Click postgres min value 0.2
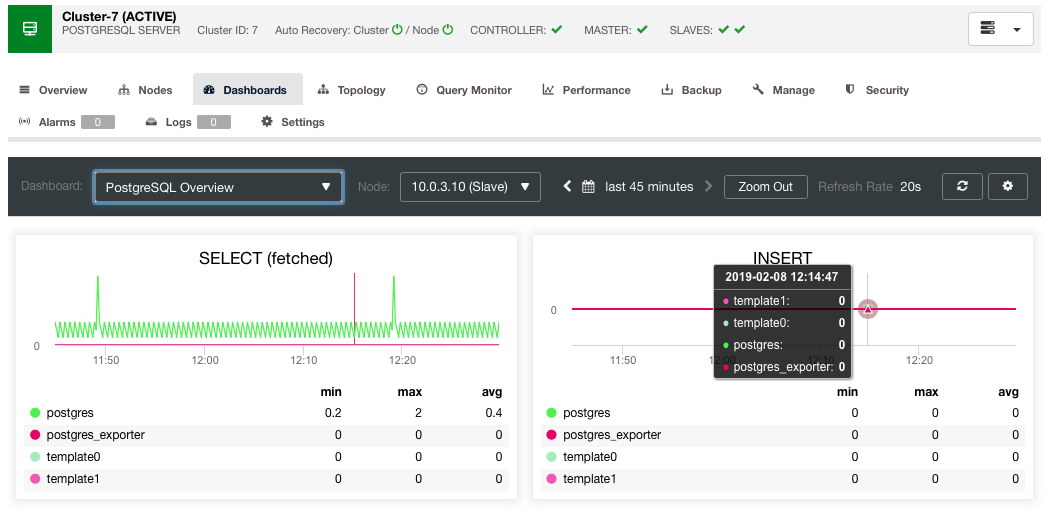 click(x=333, y=413)
